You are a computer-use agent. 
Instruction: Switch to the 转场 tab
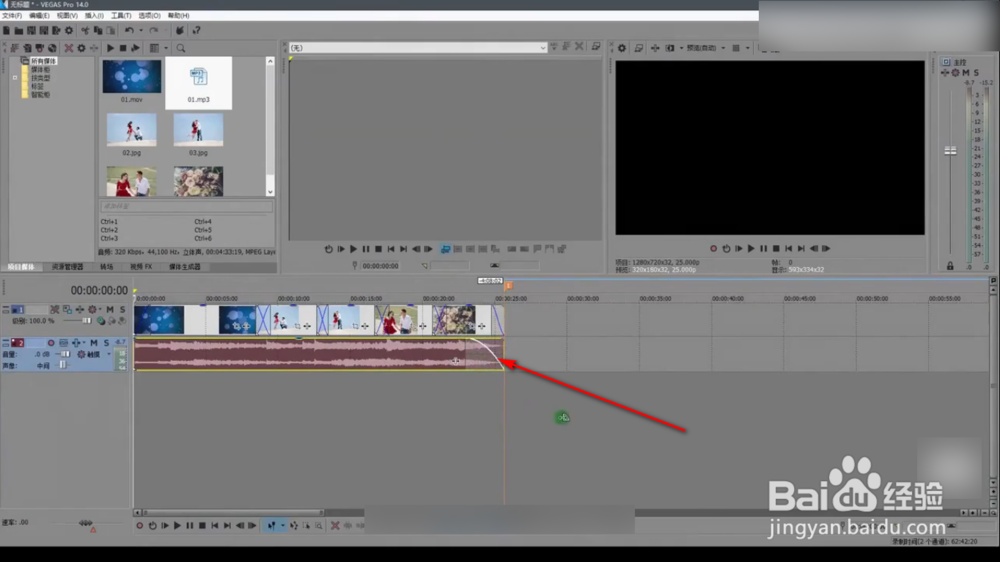tap(107, 267)
